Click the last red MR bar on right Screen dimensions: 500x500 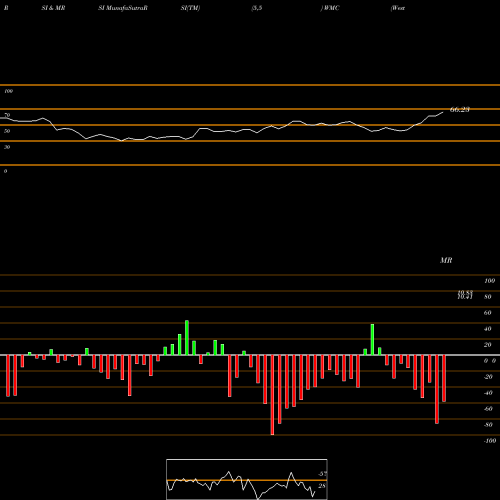coord(444,378)
